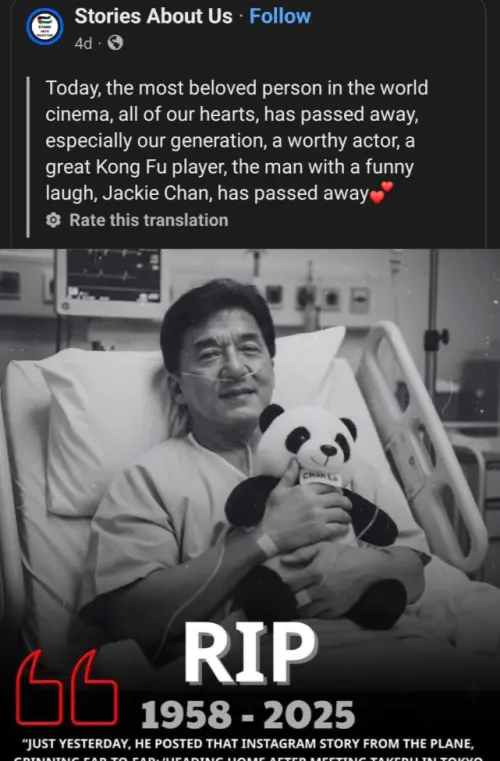Click the globe public audience icon
The image size is (500, 761).
click(x=115, y=43)
